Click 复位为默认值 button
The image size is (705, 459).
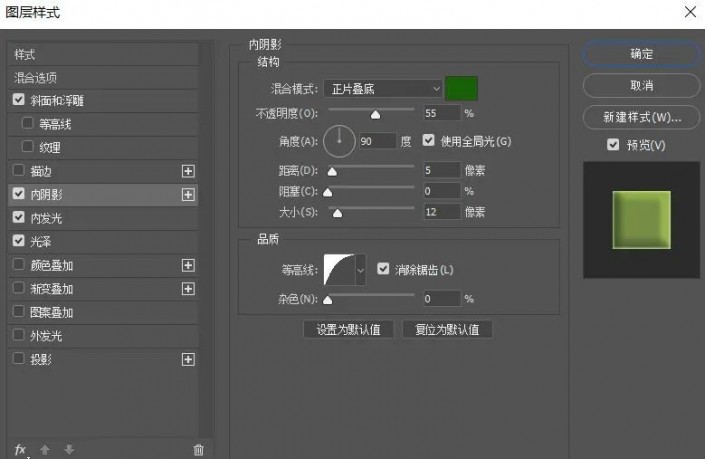[x=447, y=330]
